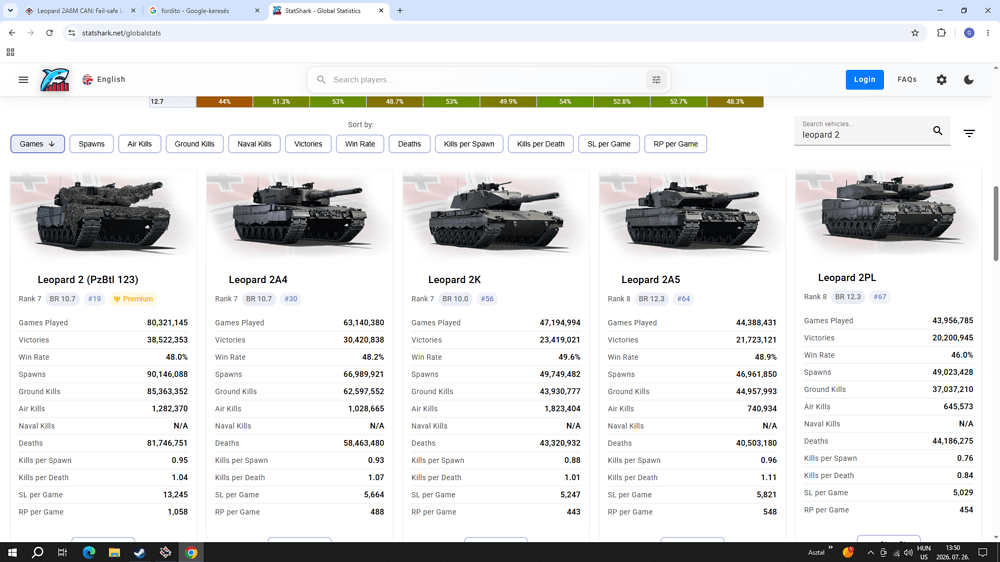
Task: Open Steam from taskbar
Action: point(140,552)
